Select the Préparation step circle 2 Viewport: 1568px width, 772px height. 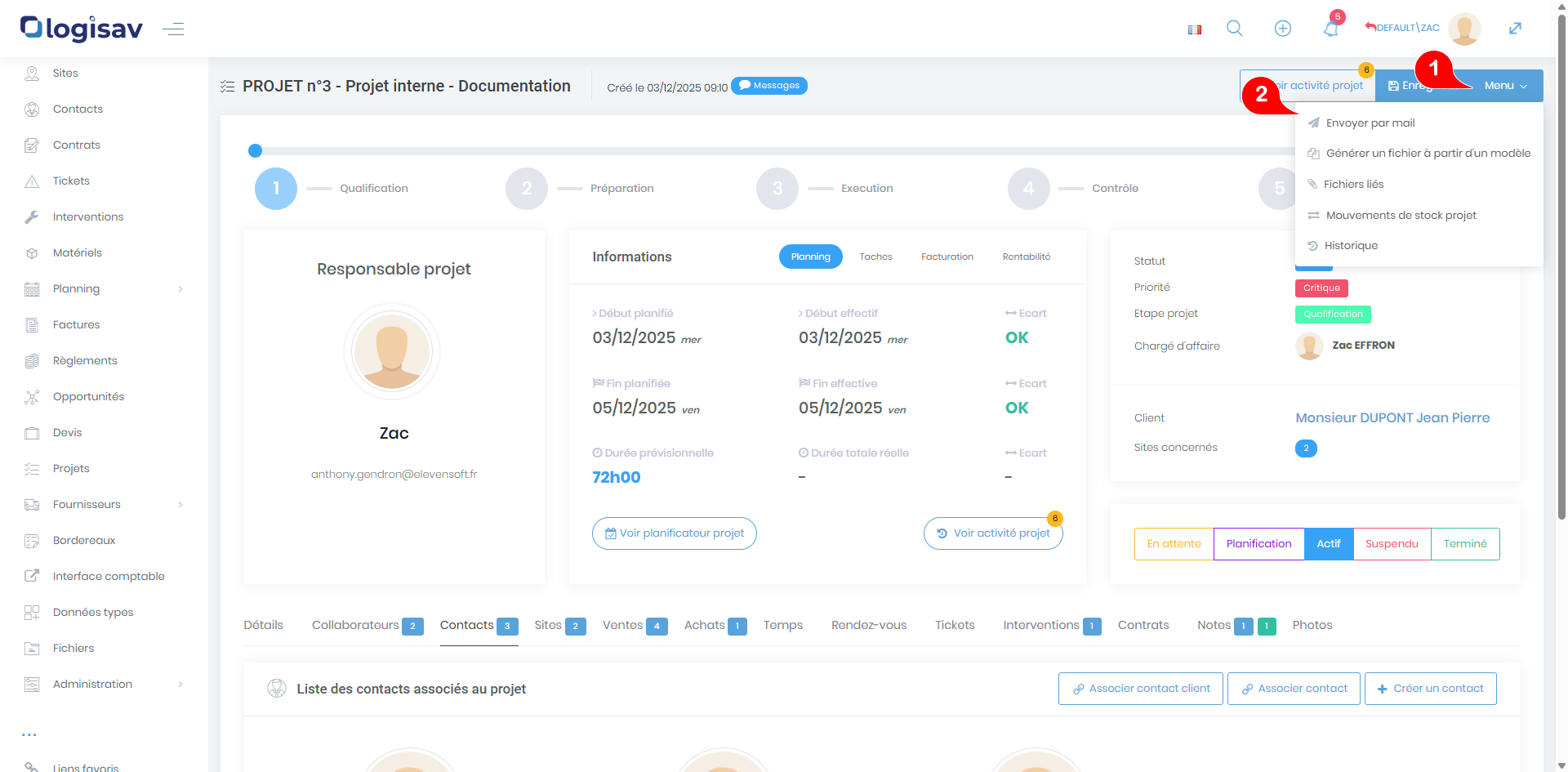pyautogui.click(x=527, y=189)
